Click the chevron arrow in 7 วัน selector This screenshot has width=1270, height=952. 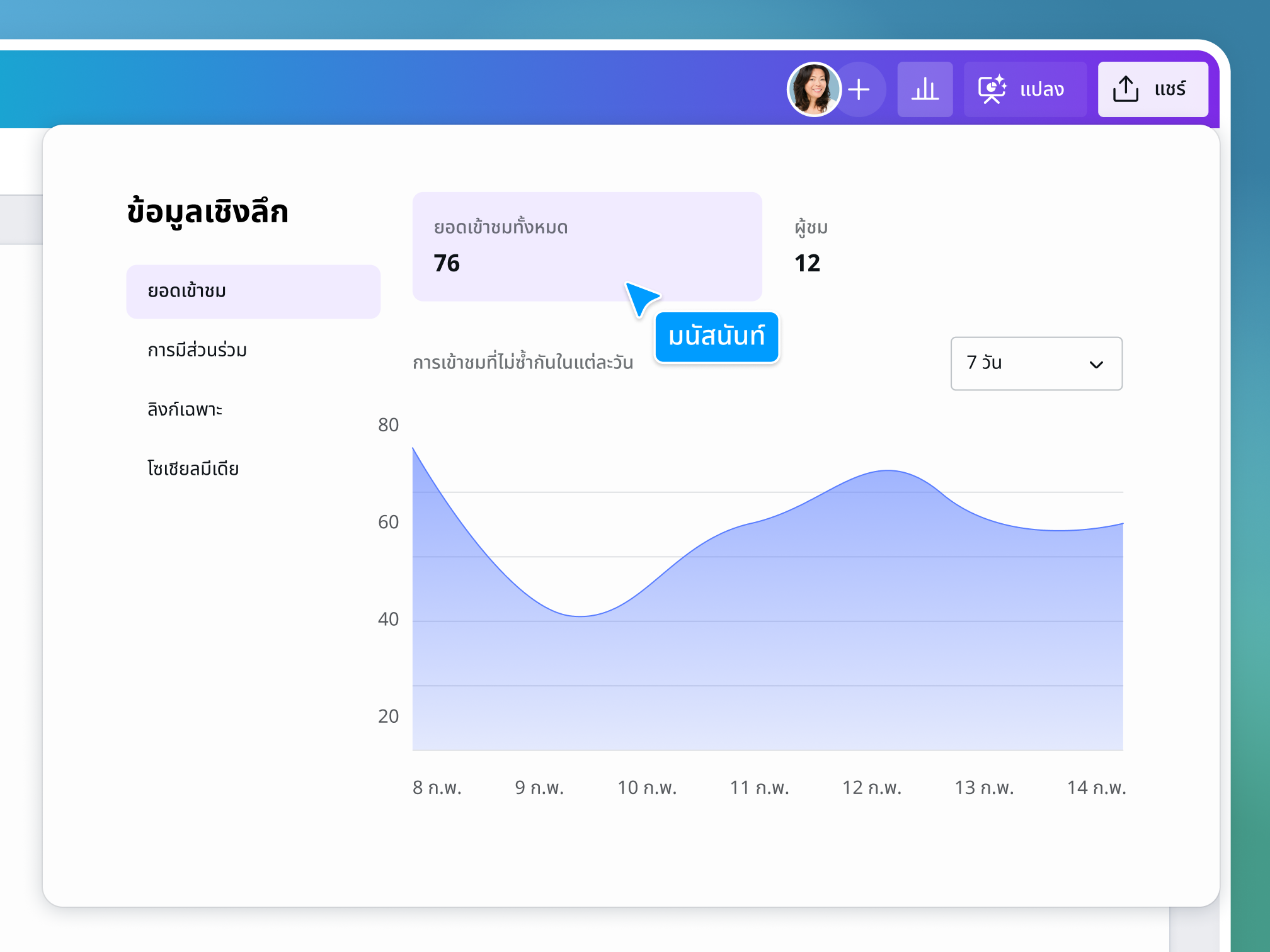pyautogui.click(x=1096, y=365)
